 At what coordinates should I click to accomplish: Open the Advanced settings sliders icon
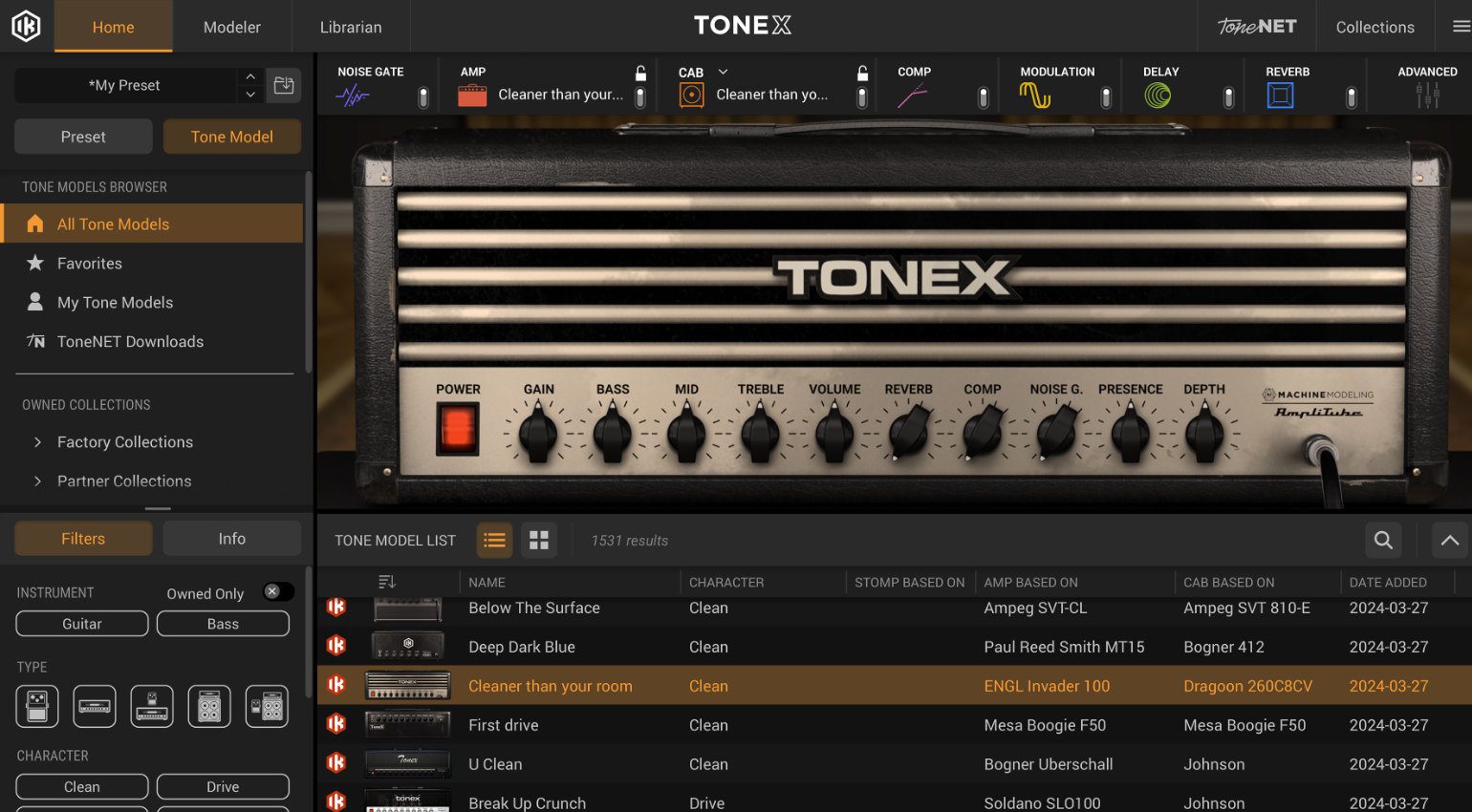(1425, 95)
